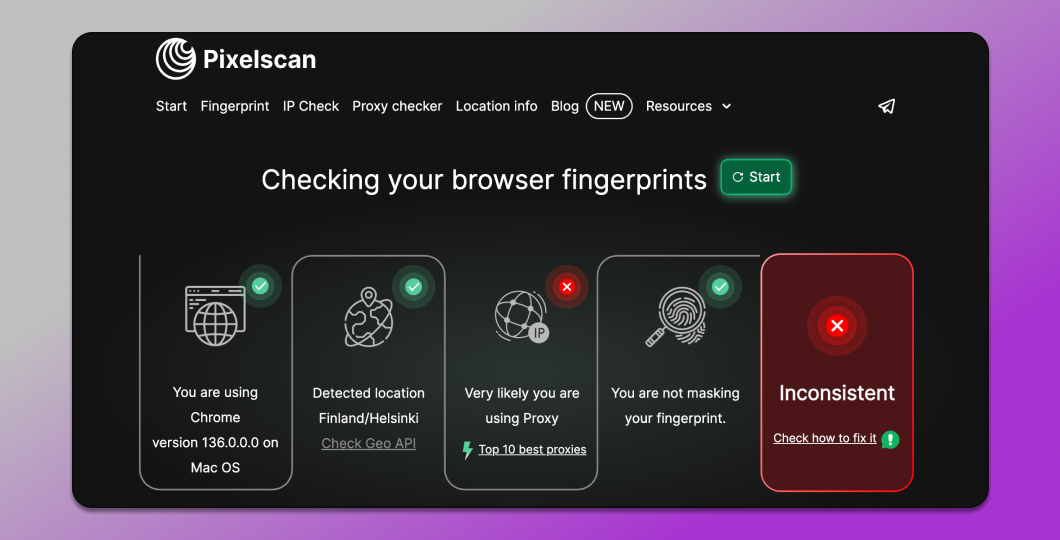
Task: Click green checkmark on Chrome browser card
Action: (260, 286)
